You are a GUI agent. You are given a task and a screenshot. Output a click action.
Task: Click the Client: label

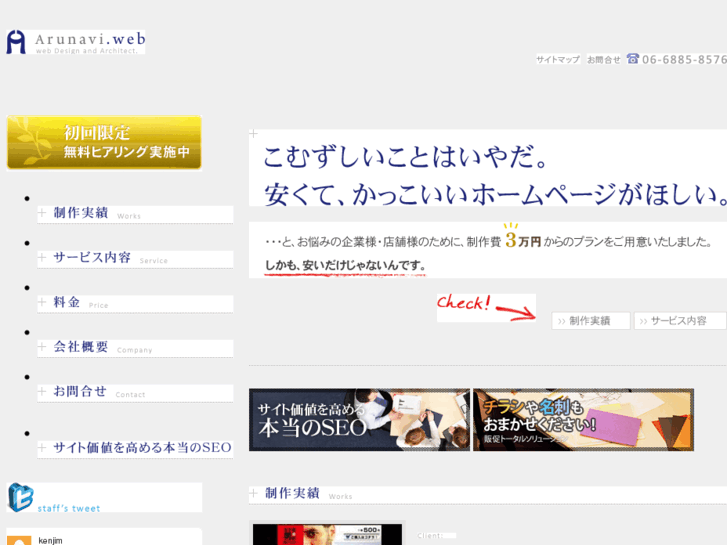click(430, 536)
